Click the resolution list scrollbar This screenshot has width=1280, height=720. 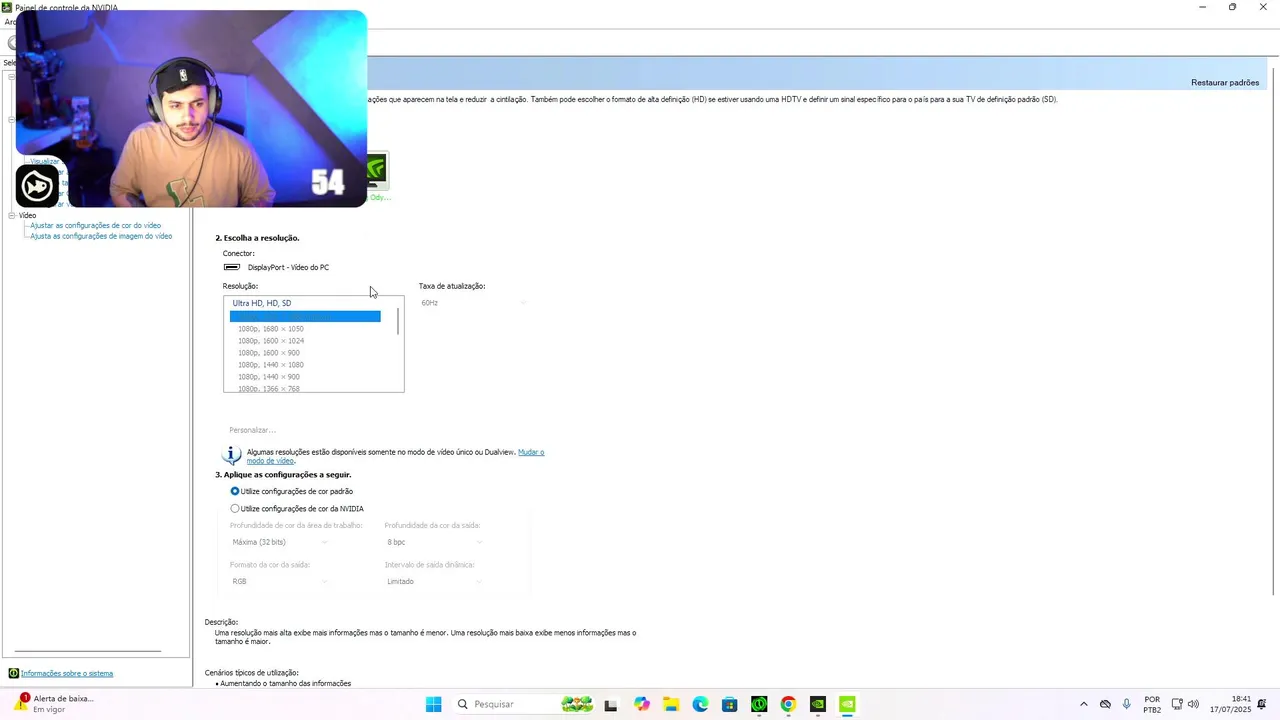click(399, 322)
